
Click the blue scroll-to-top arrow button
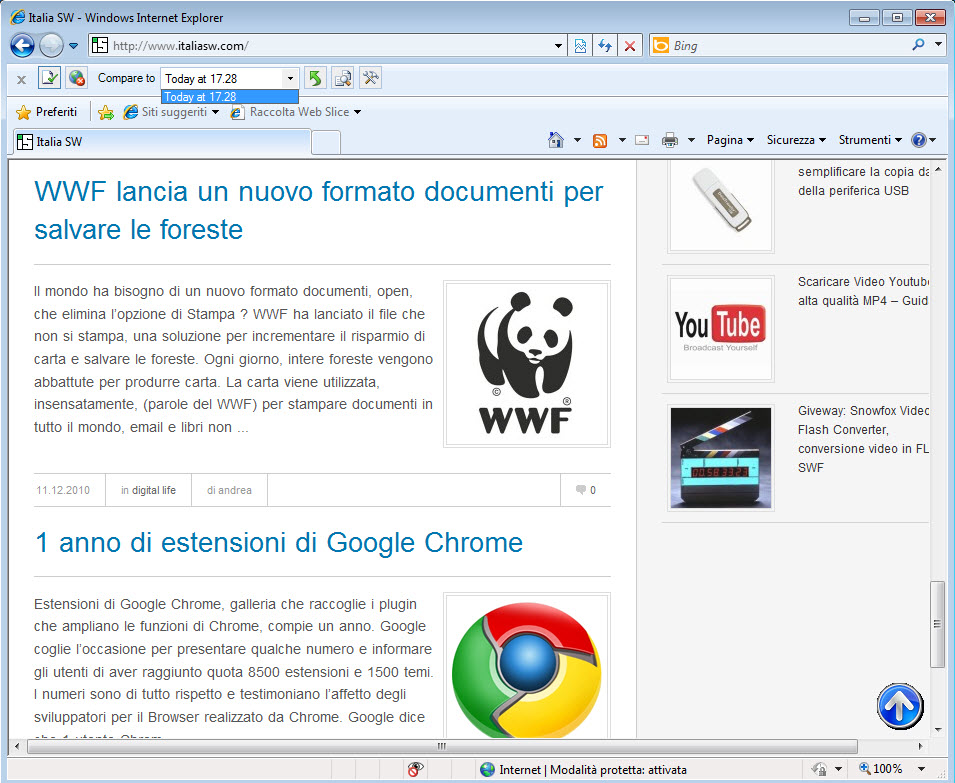(x=900, y=706)
